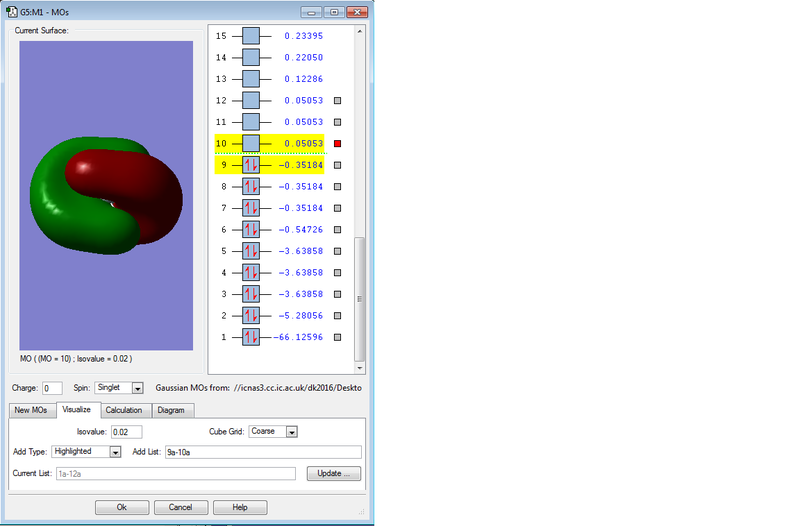Image resolution: width=800 pixels, height=526 pixels.
Task: Expand the Add Type dropdown showing Highlighted
Action: tap(115, 452)
